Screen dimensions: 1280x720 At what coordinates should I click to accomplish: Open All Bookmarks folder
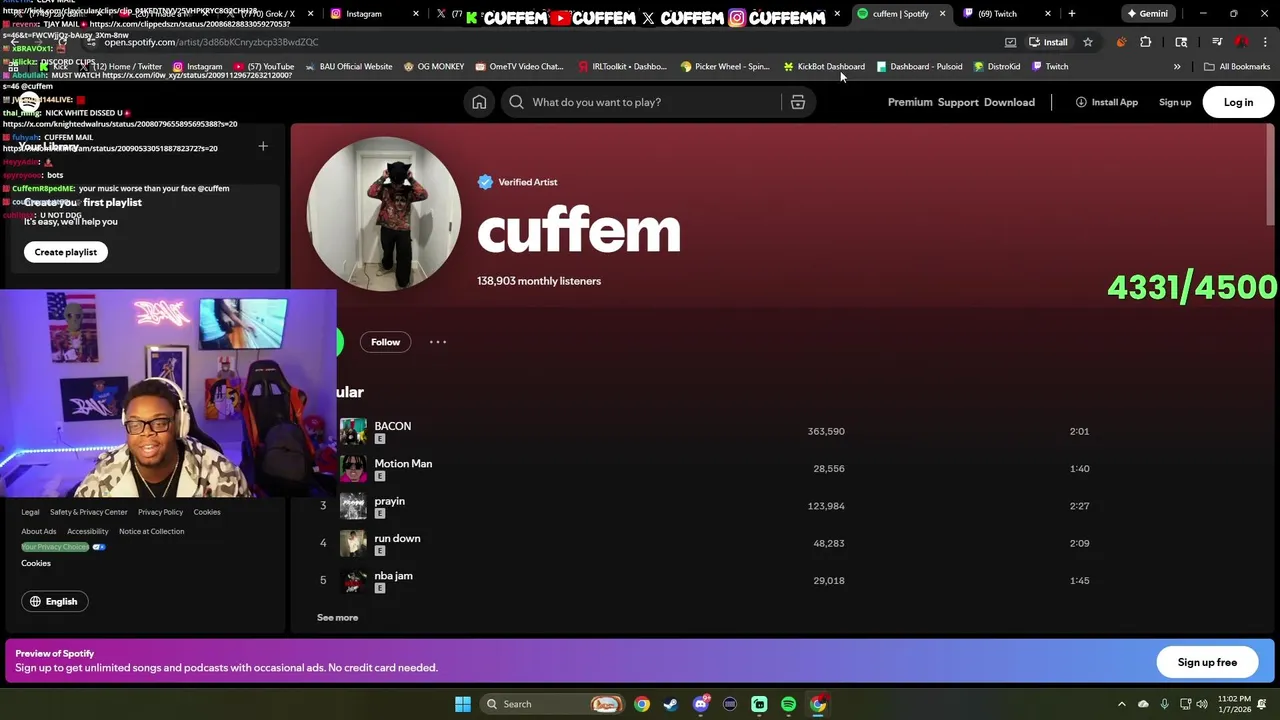[x=1237, y=67]
